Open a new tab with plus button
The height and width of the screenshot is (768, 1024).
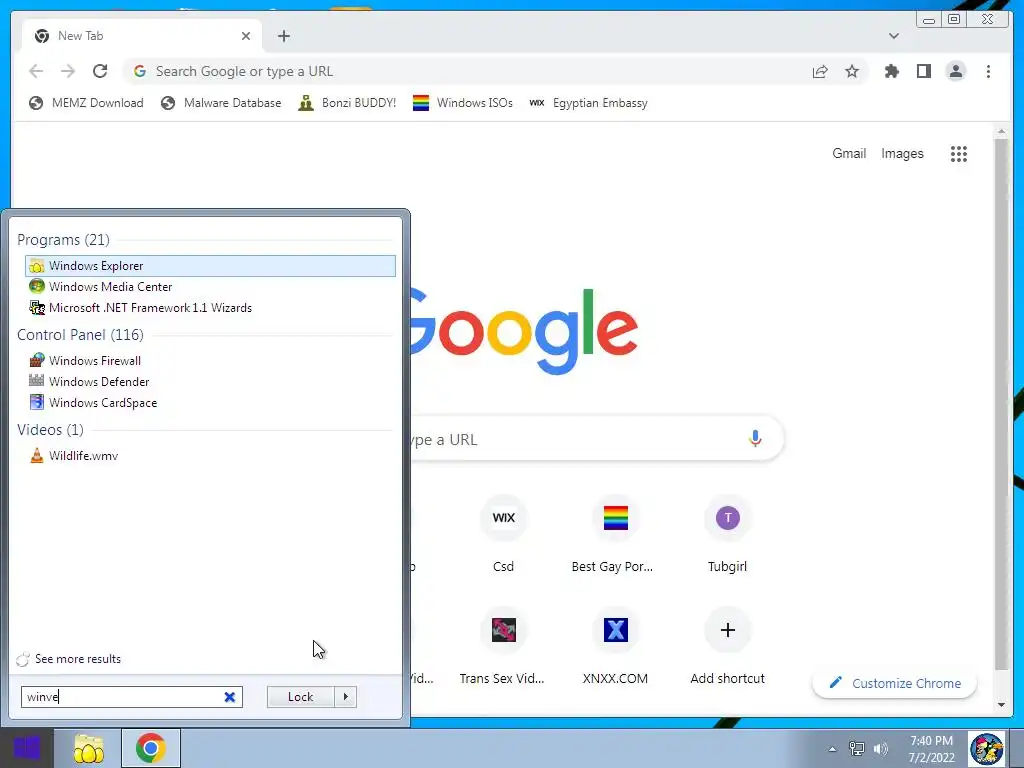tap(283, 36)
